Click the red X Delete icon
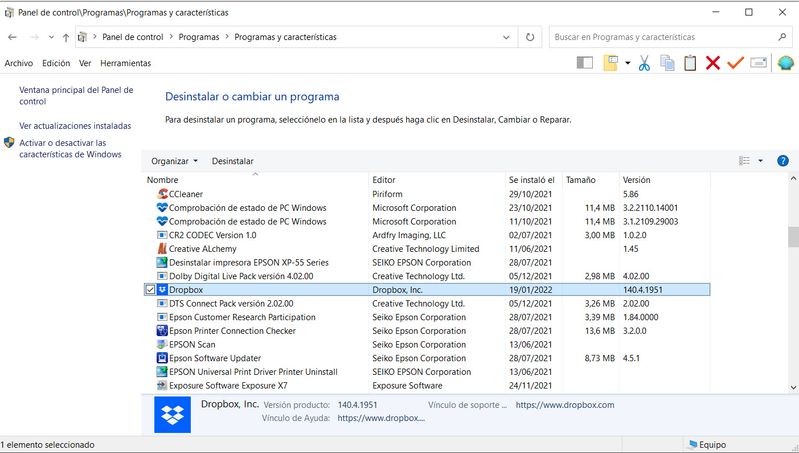 713,63
